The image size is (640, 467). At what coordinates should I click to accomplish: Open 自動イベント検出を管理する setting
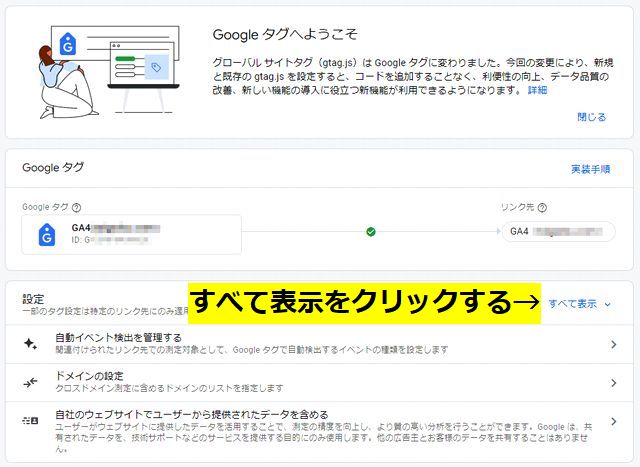click(x=319, y=344)
